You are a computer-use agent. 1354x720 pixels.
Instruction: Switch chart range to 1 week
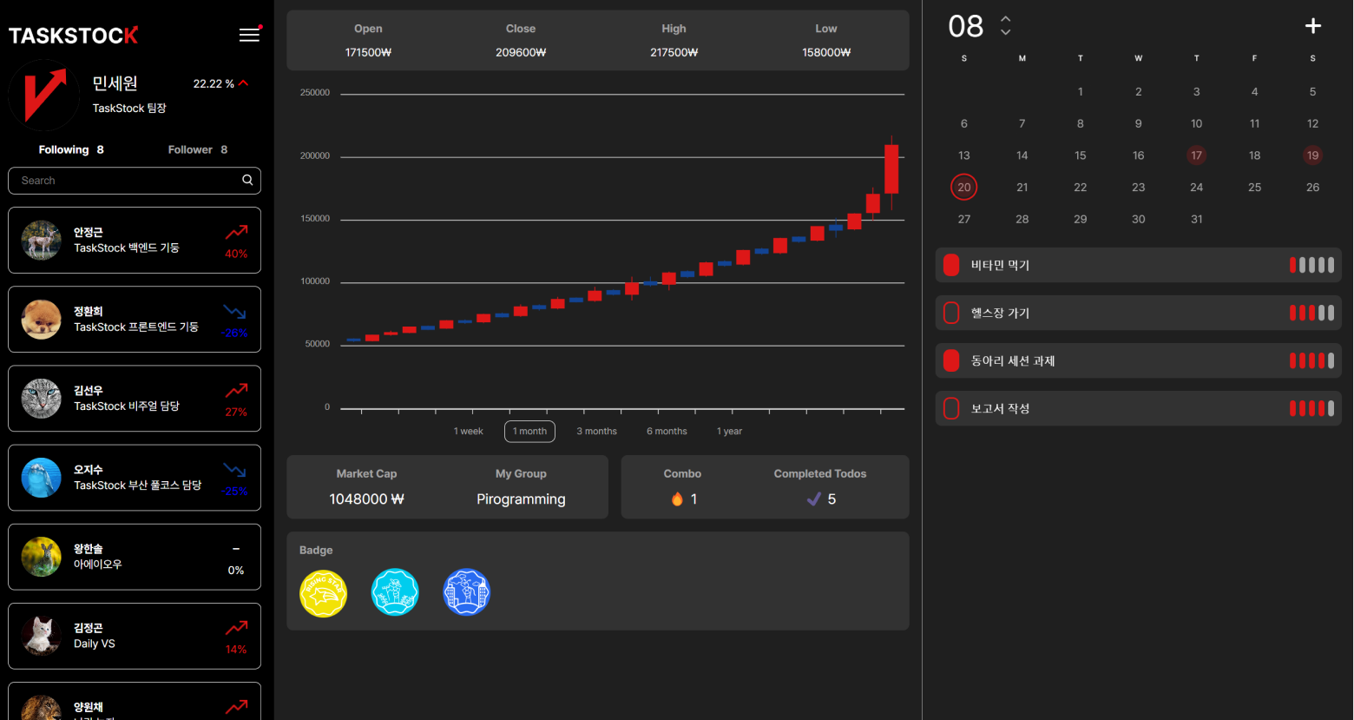[468, 431]
